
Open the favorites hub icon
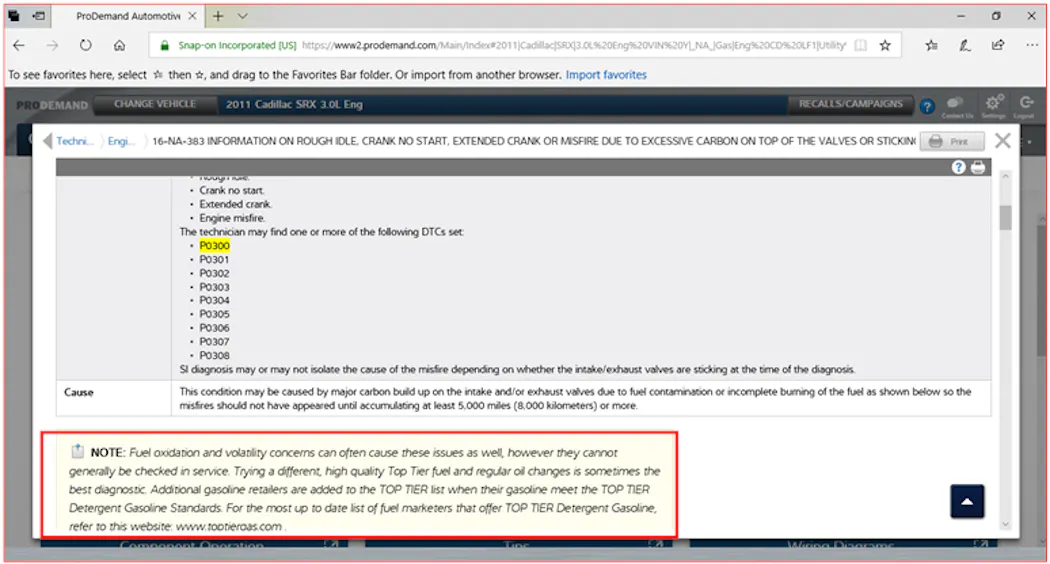pyautogui.click(x=931, y=46)
